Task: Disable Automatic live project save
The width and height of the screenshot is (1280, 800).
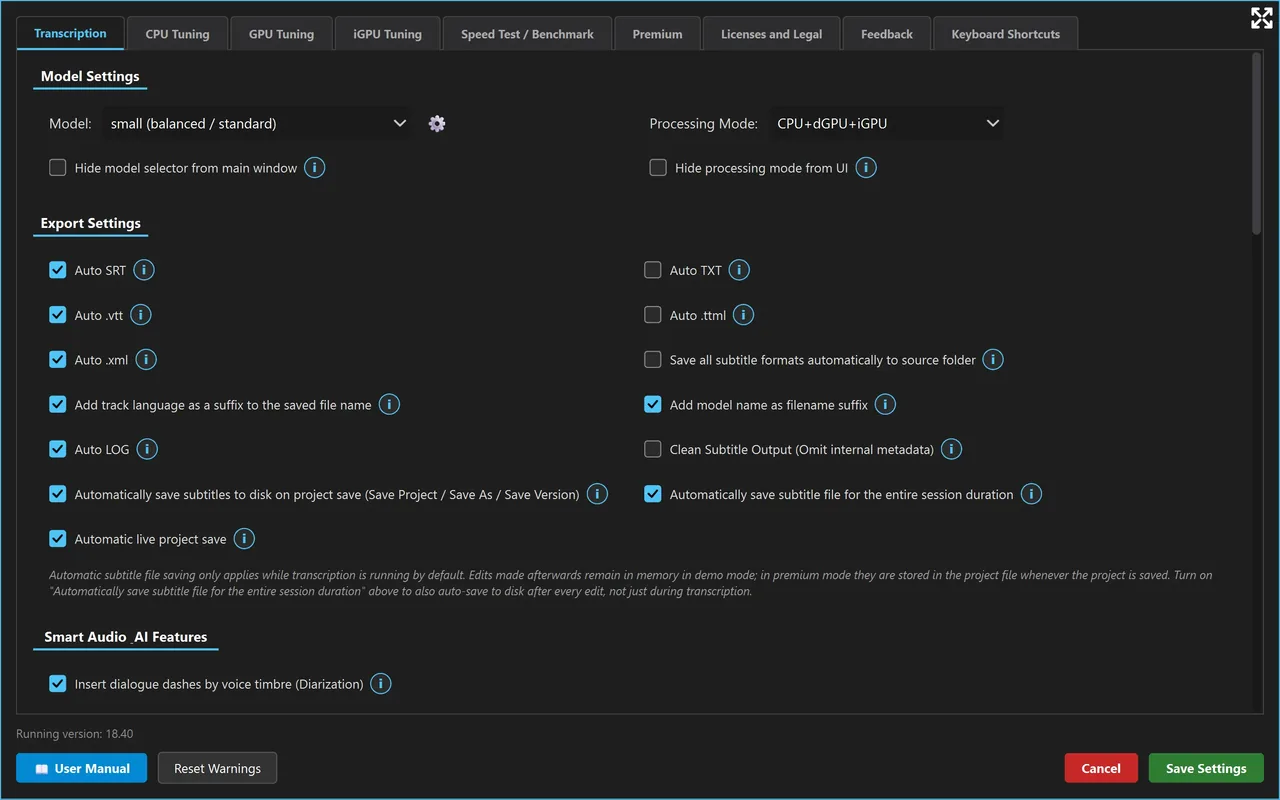Action: coord(58,539)
